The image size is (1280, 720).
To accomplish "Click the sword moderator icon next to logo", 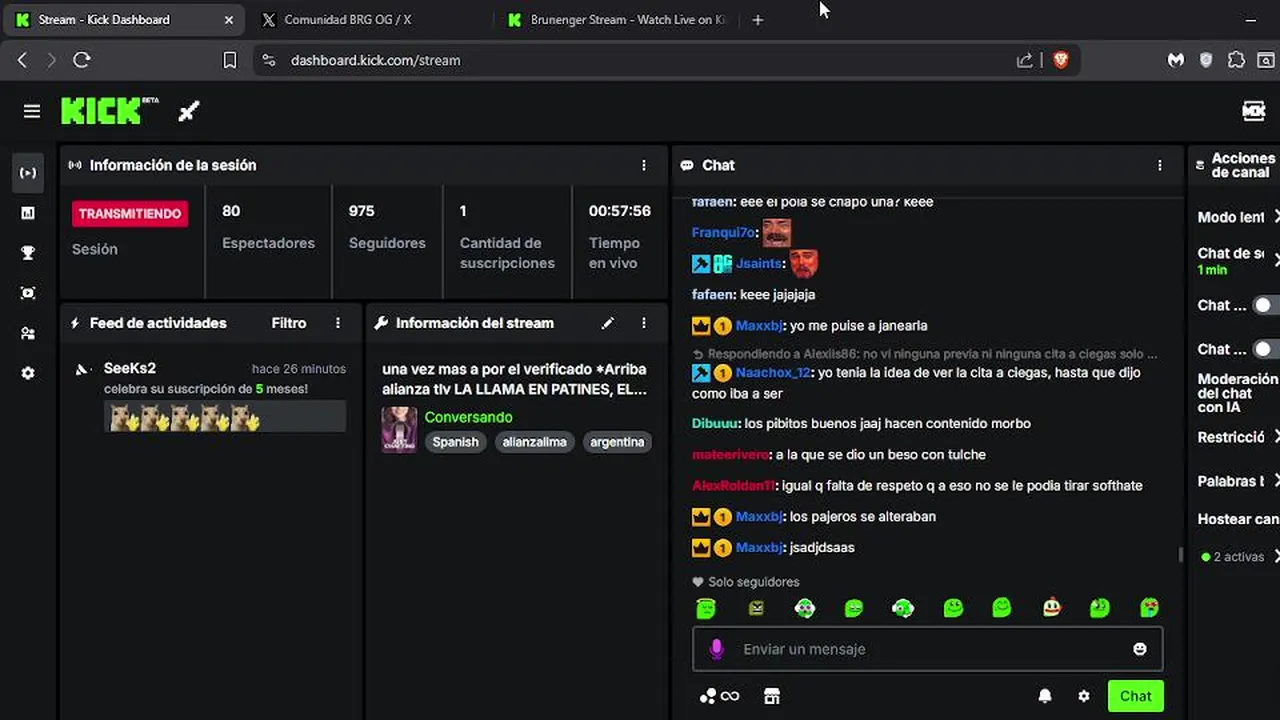I will 189,111.
